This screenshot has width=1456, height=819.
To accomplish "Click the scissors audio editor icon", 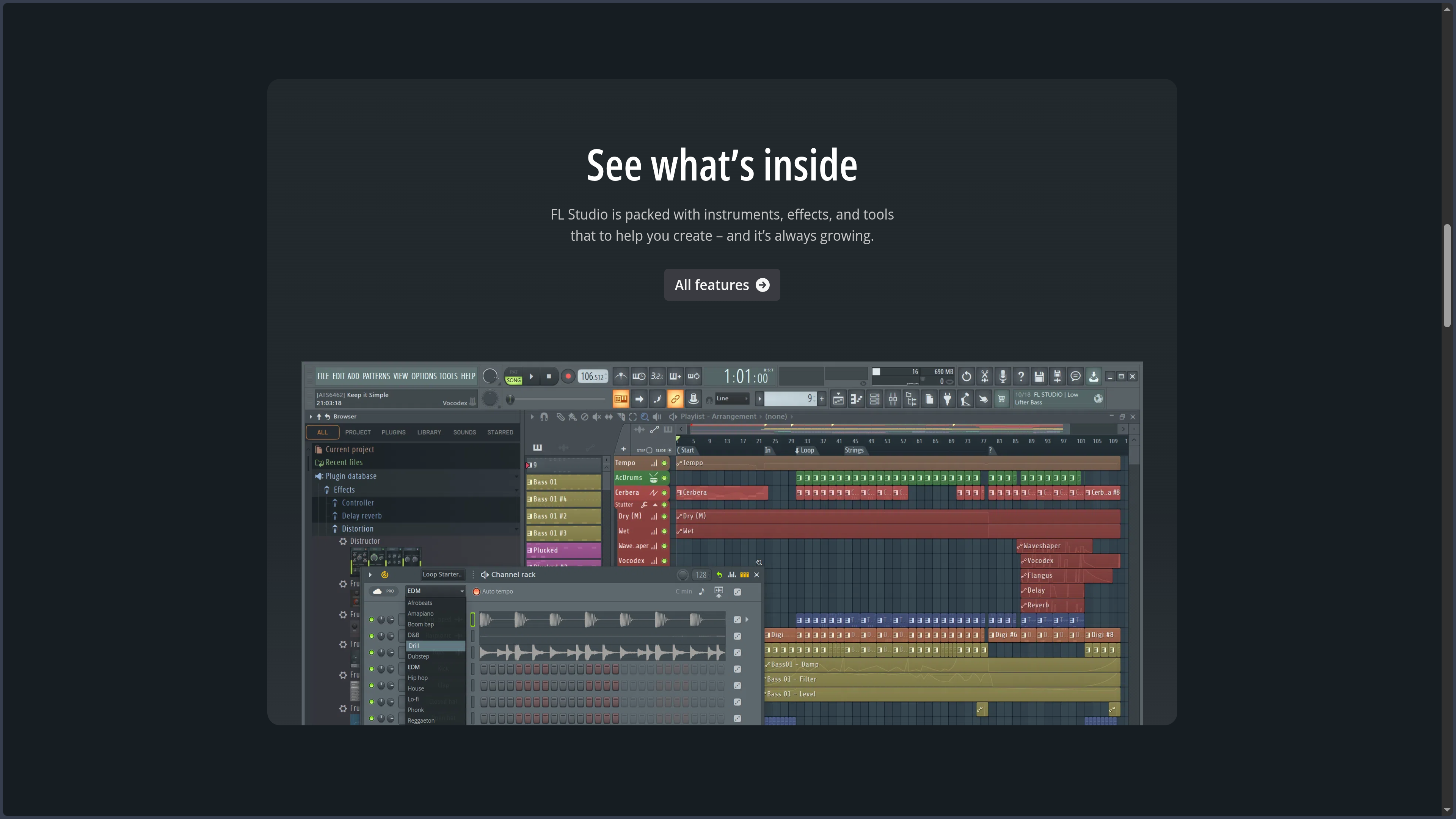I will coord(985,377).
